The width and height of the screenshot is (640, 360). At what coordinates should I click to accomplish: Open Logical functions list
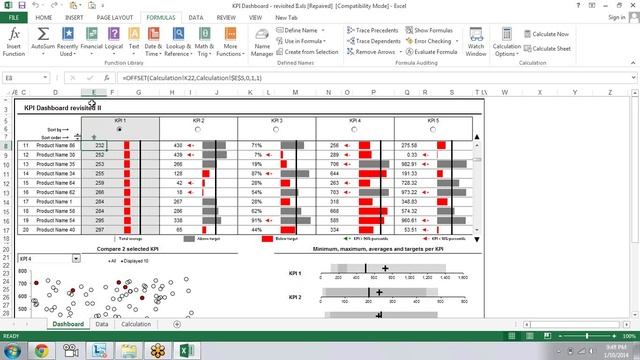[x=114, y=42]
